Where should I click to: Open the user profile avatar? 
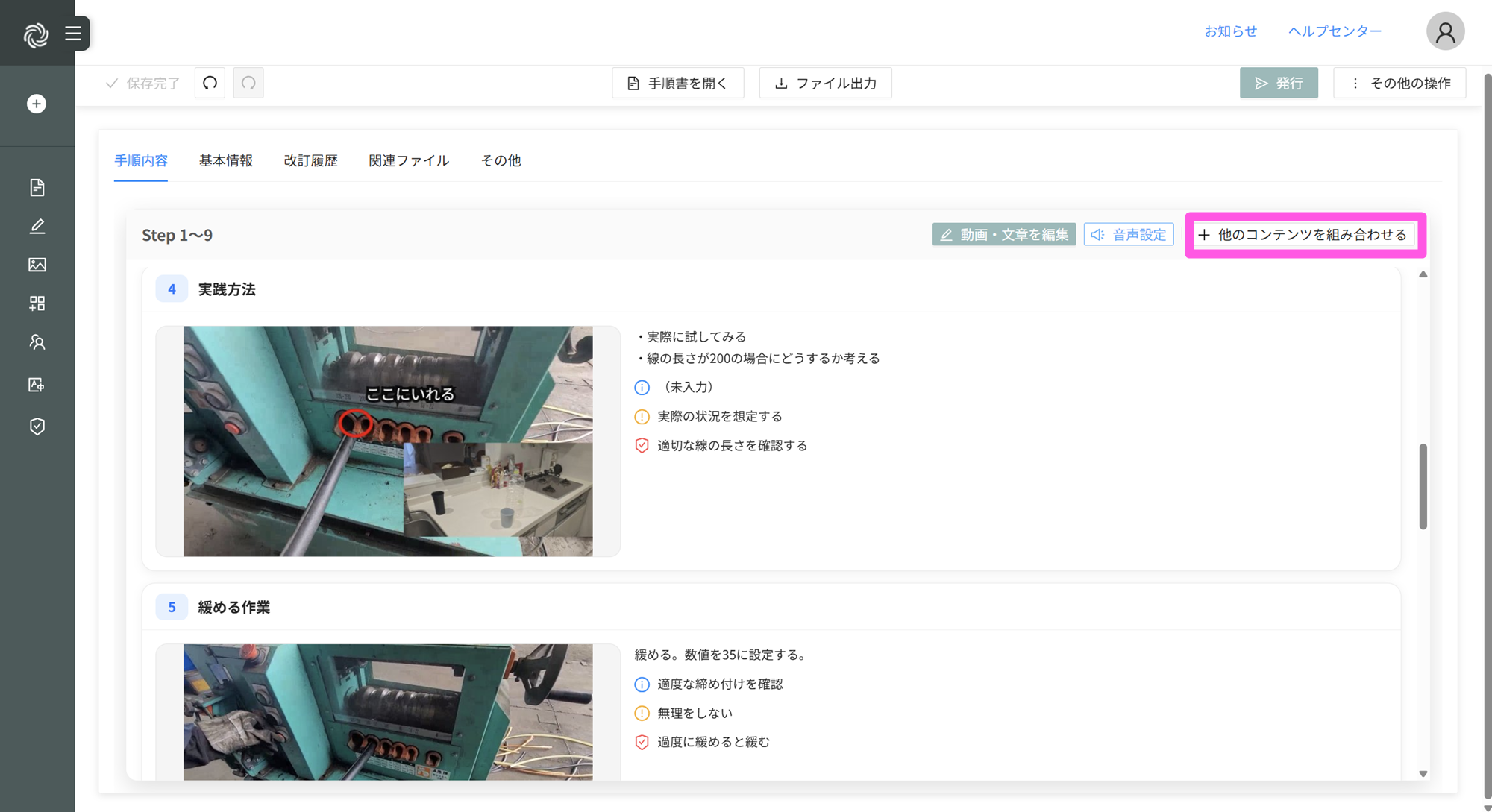click(x=1445, y=31)
